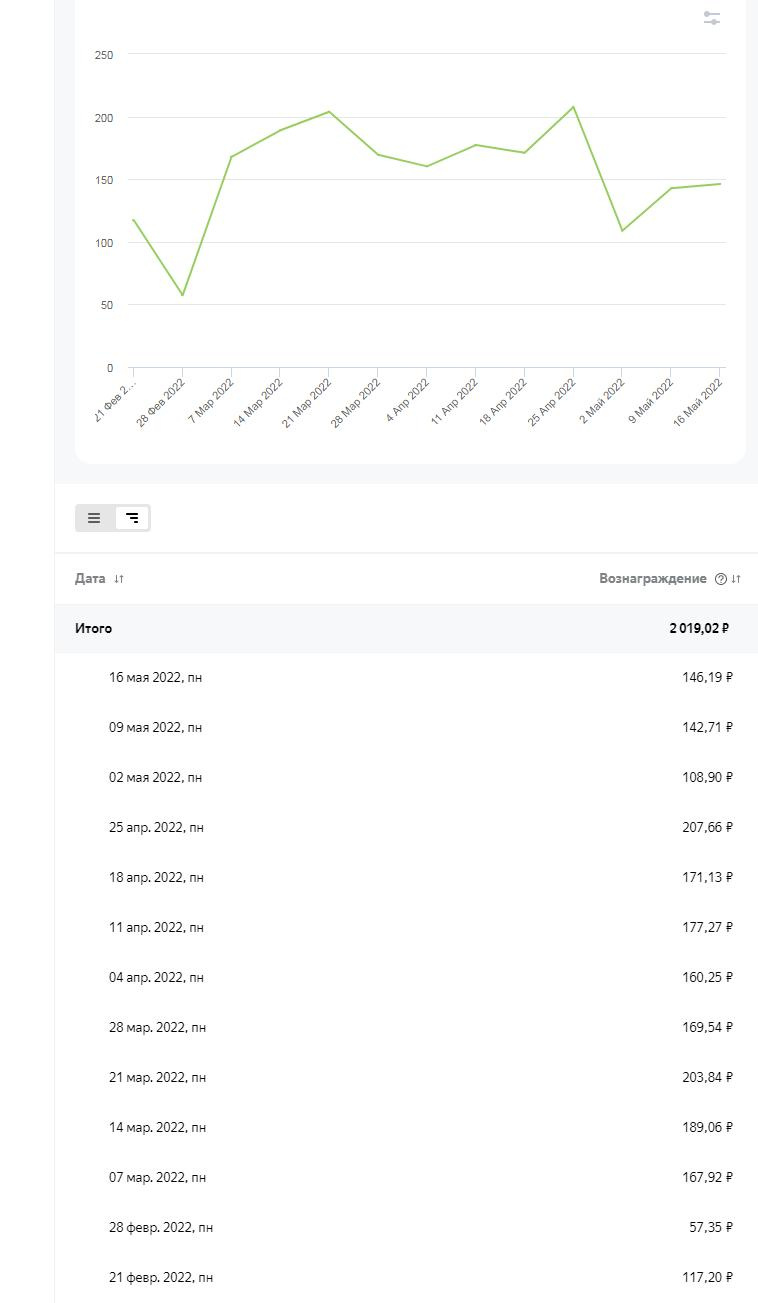Screen dimensions: 758x1303
Task: Open chart settings sliders icon
Action: pos(712,18)
